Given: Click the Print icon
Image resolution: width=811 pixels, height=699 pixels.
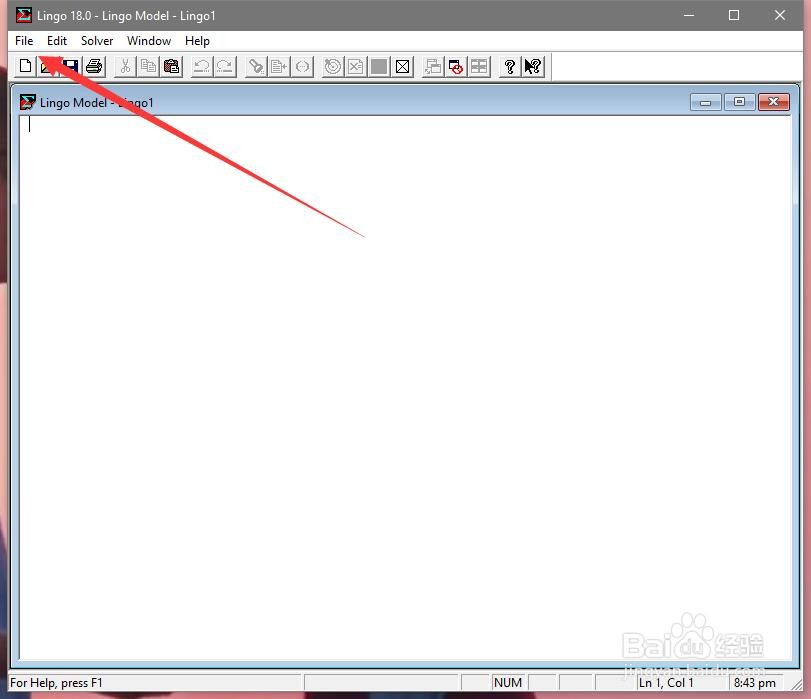Looking at the screenshot, I should (x=94, y=66).
